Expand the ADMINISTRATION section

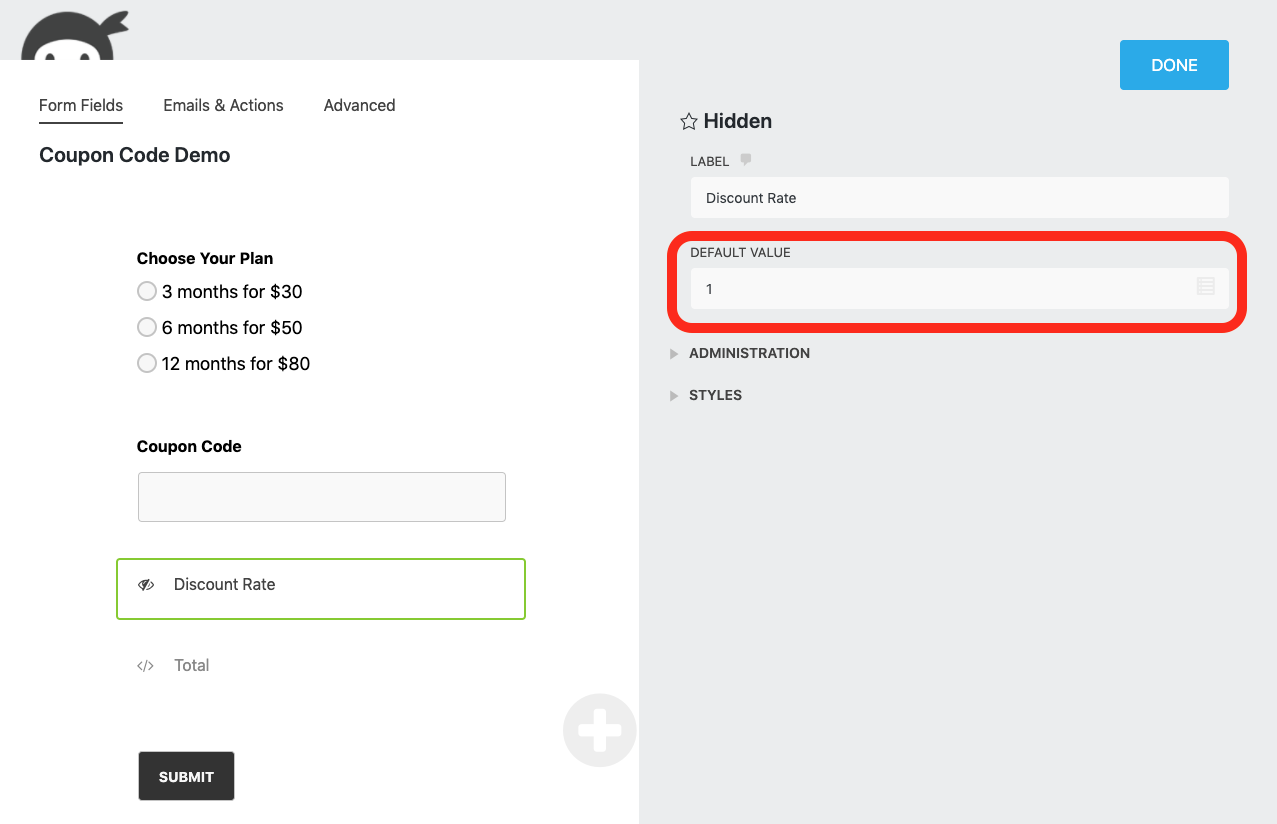point(749,353)
